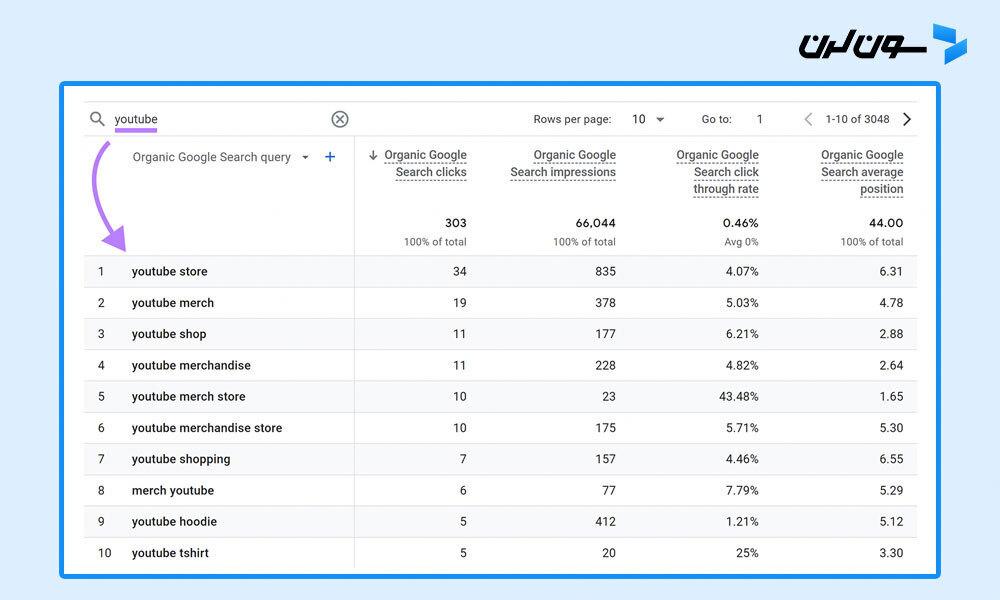Screen dimensions: 1000x600
Task: Open the Rows per page dropdown
Action: (x=648, y=119)
